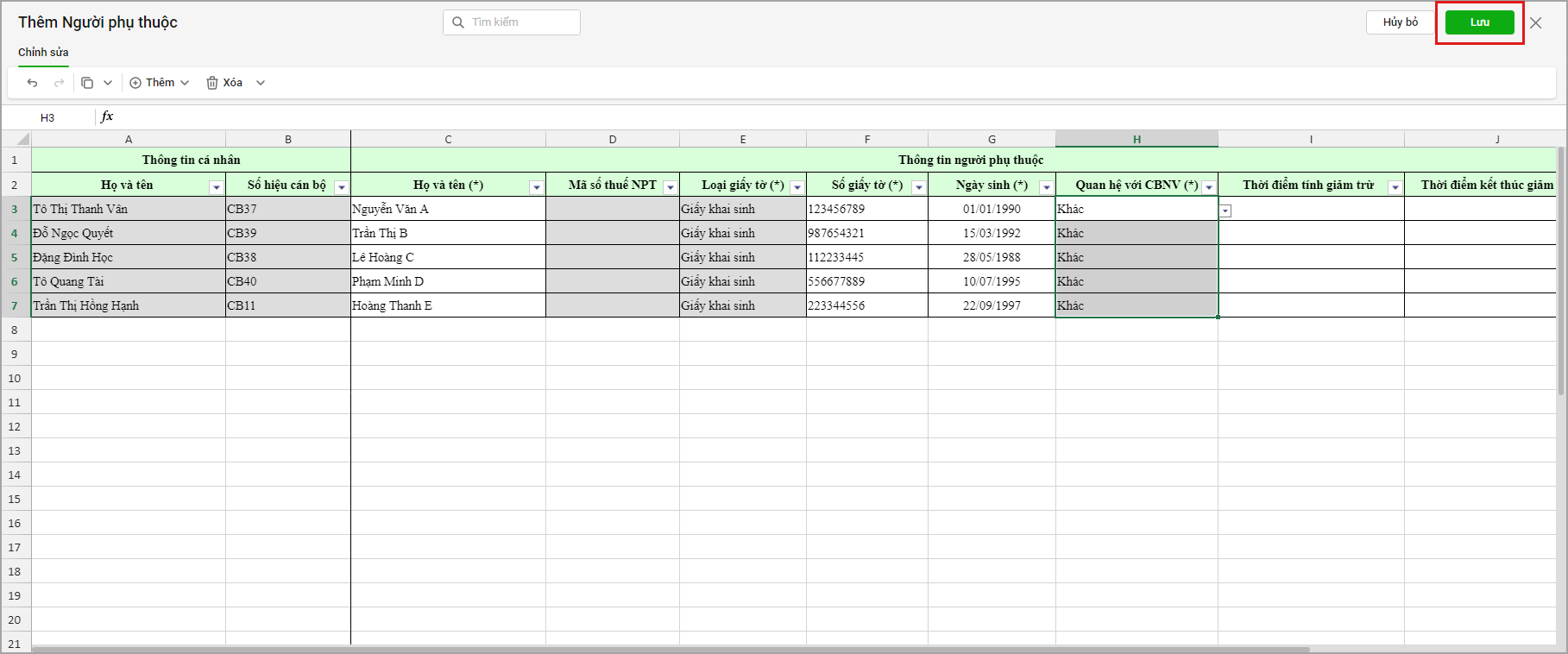
Task: Expand the copy options dropdown arrow
Action: (x=108, y=83)
